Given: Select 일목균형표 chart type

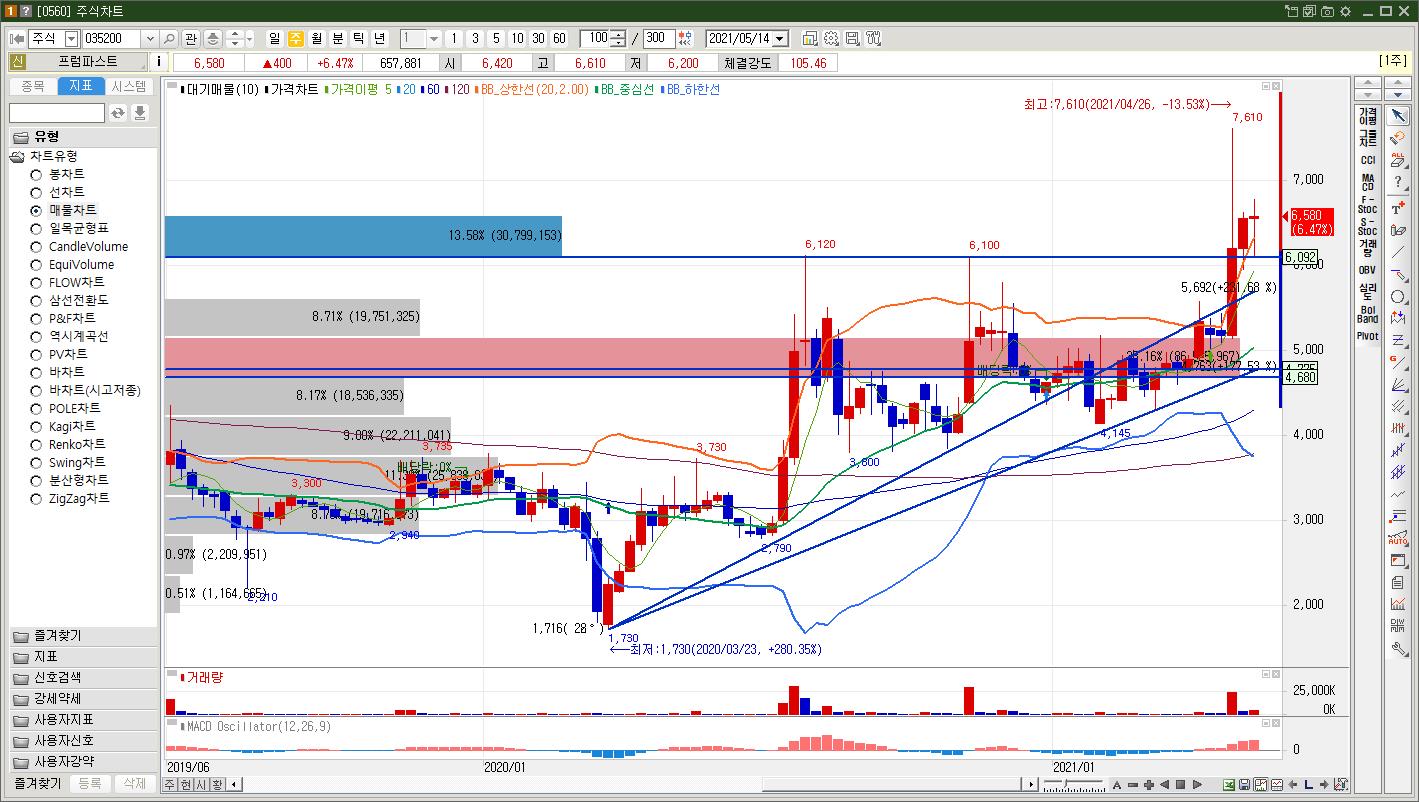Looking at the screenshot, I should pyautogui.click(x=69, y=228).
